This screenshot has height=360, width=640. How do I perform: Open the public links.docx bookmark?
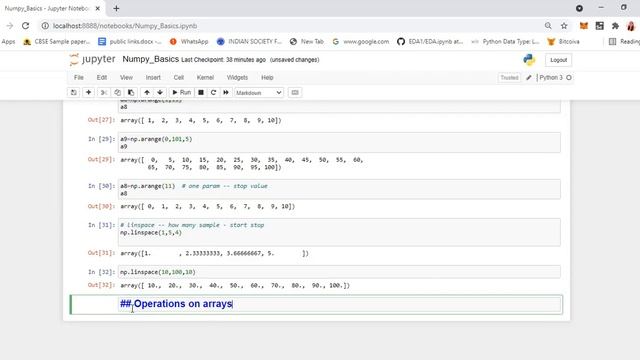point(130,42)
